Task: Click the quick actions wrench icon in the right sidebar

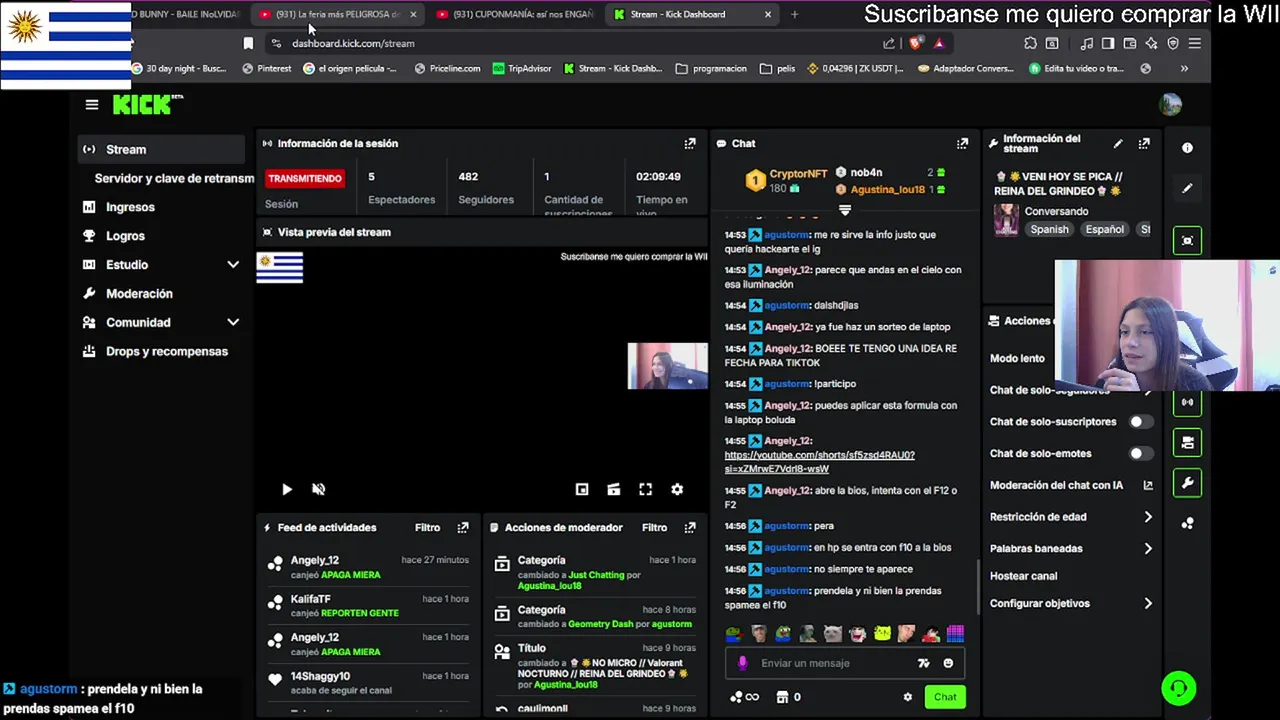Action: tap(1187, 483)
